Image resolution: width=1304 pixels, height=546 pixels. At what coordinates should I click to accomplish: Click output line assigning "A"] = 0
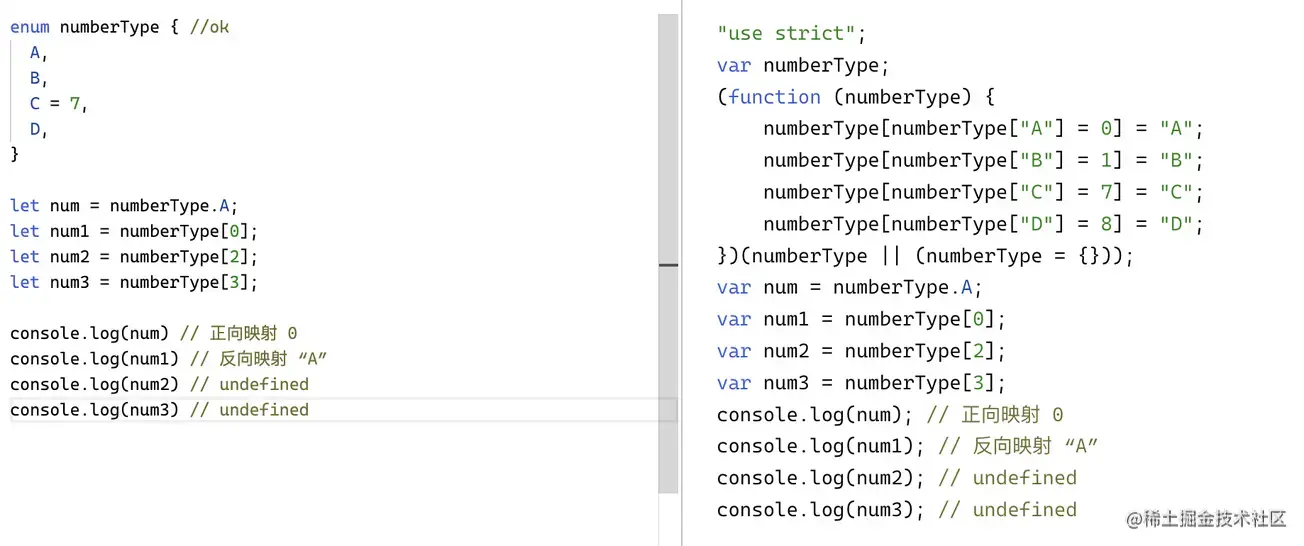[983, 129]
